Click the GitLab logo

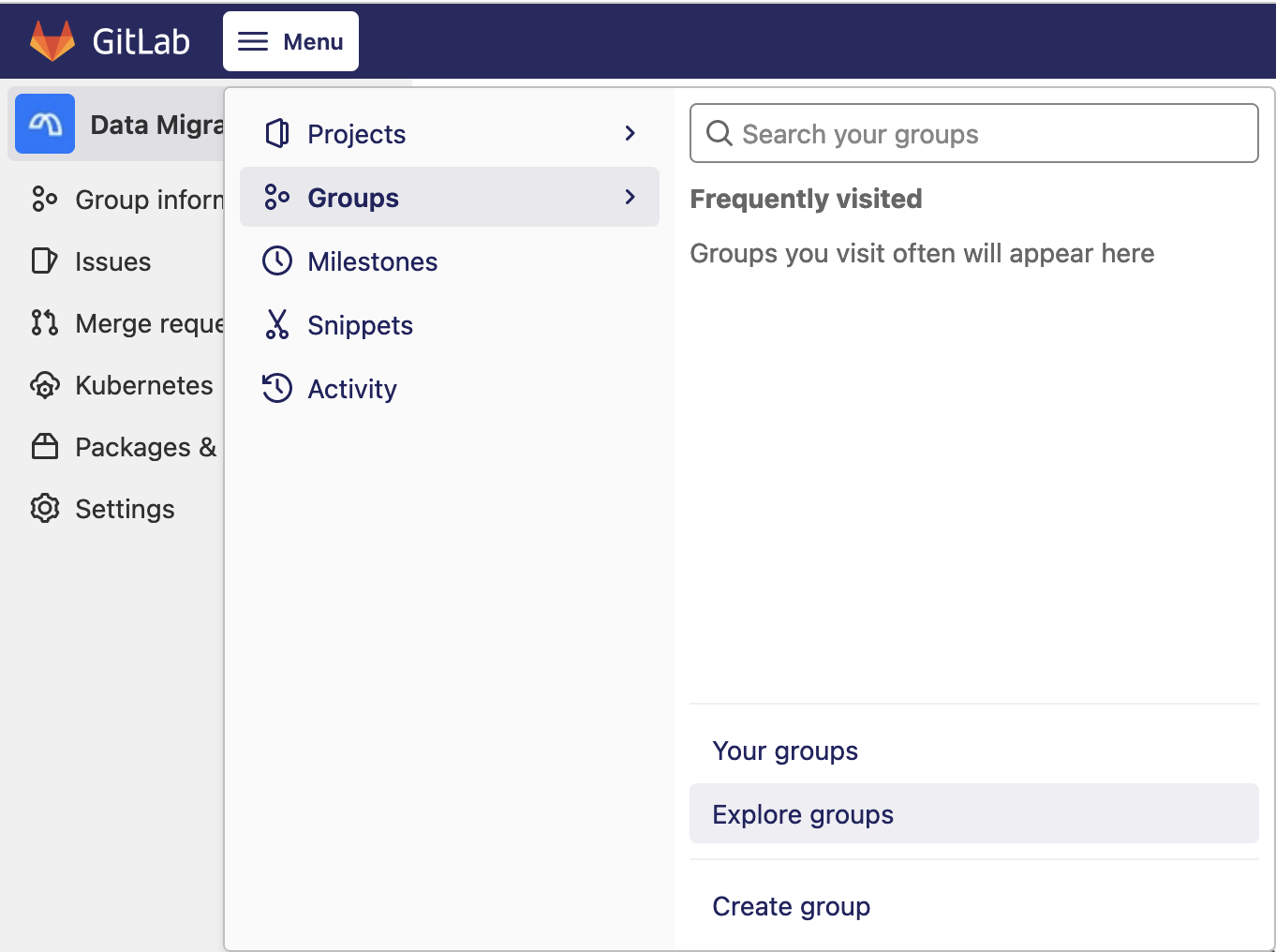[x=52, y=39]
